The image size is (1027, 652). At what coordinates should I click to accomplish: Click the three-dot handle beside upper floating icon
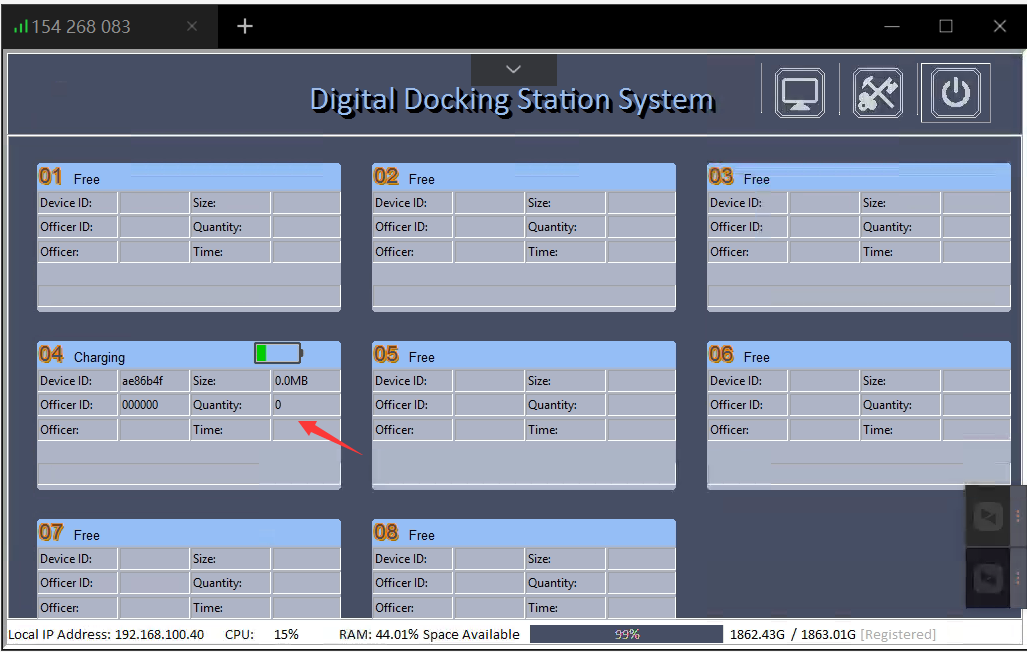click(1018, 516)
